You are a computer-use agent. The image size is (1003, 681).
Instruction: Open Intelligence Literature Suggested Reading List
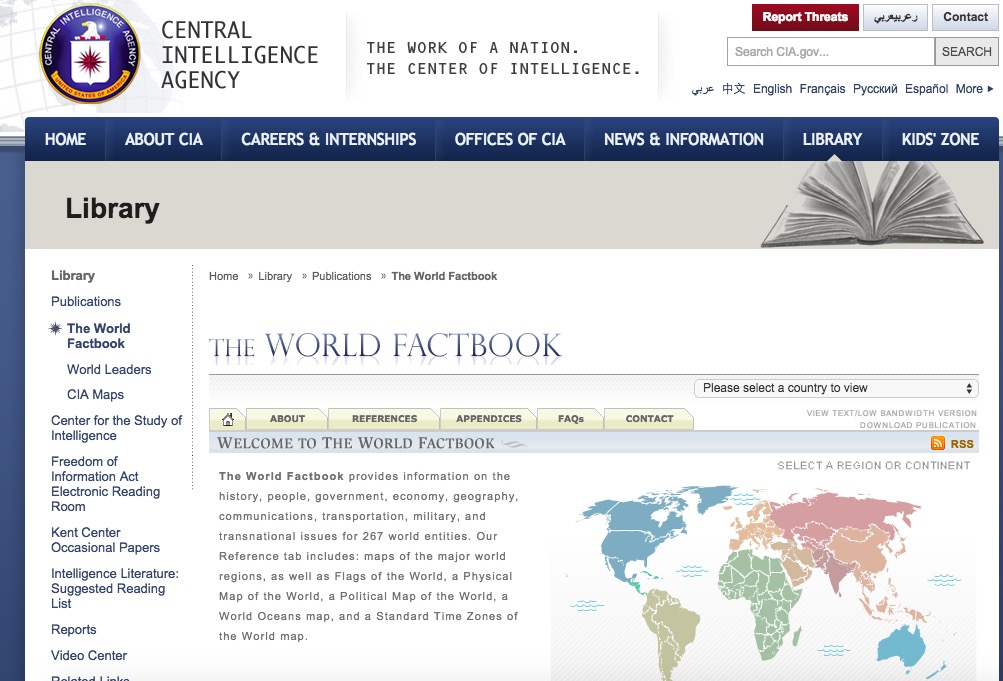pyautogui.click(x=115, y=588)
